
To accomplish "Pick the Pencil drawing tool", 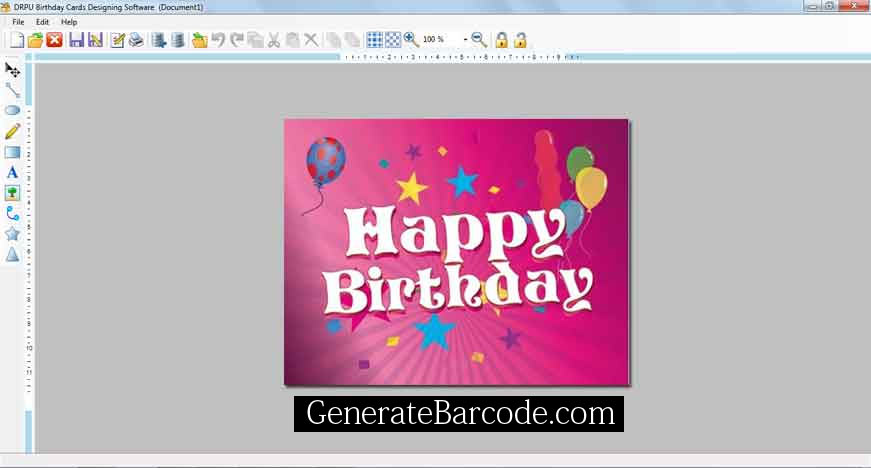I will click(x=12, y=131).
